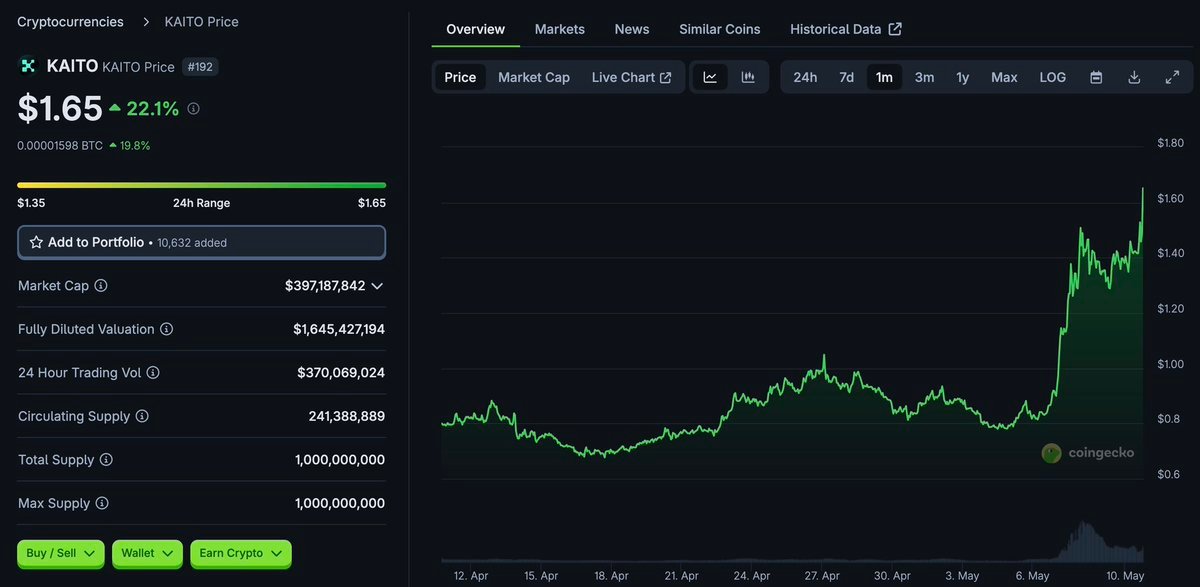Image resolution: width=1200 pixels, height=587 pixels.
Task: Open the Buy / Sell dropdown
Action: point(61,553)
